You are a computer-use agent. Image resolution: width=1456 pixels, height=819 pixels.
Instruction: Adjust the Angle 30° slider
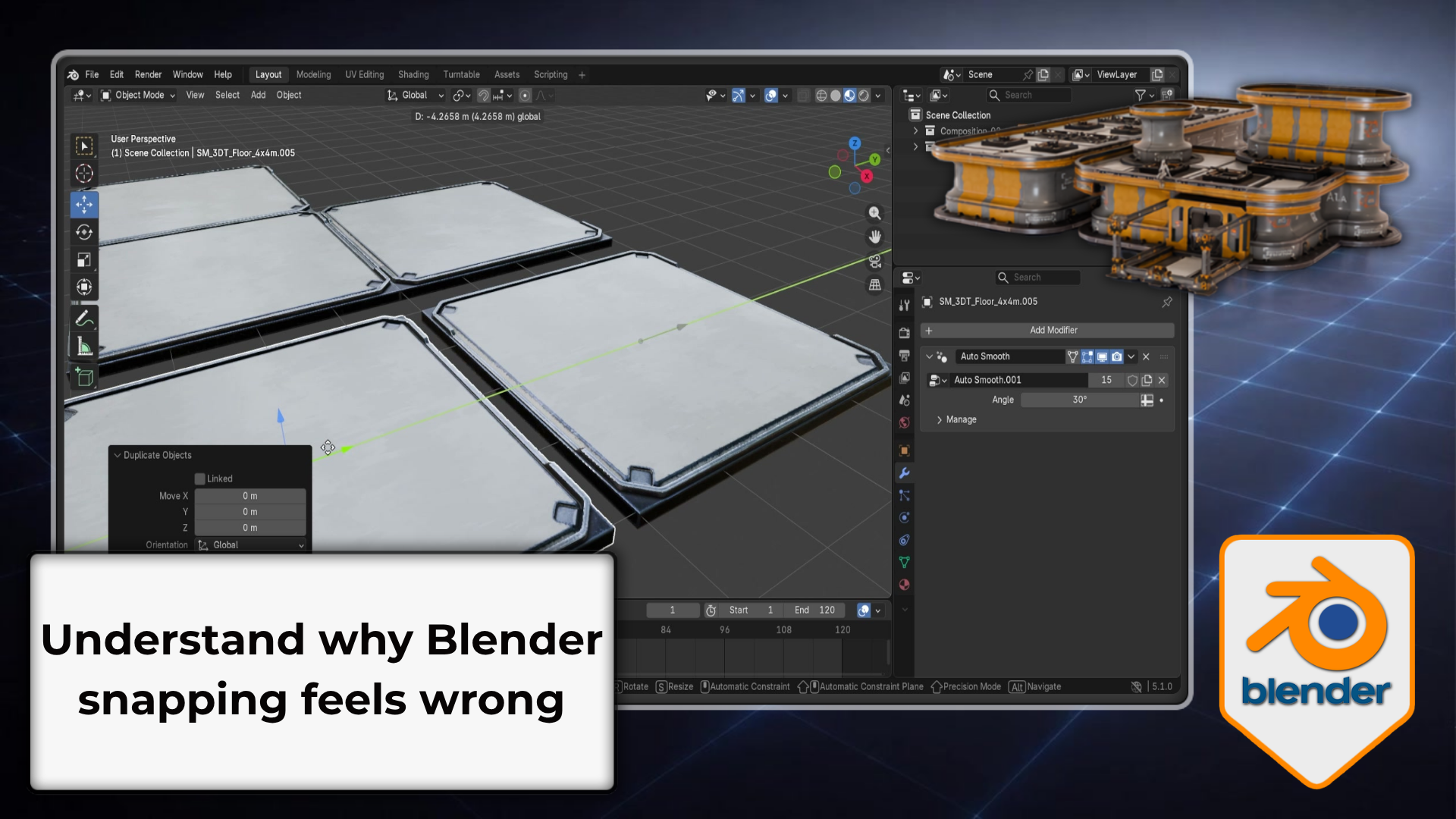[1079, 400]
